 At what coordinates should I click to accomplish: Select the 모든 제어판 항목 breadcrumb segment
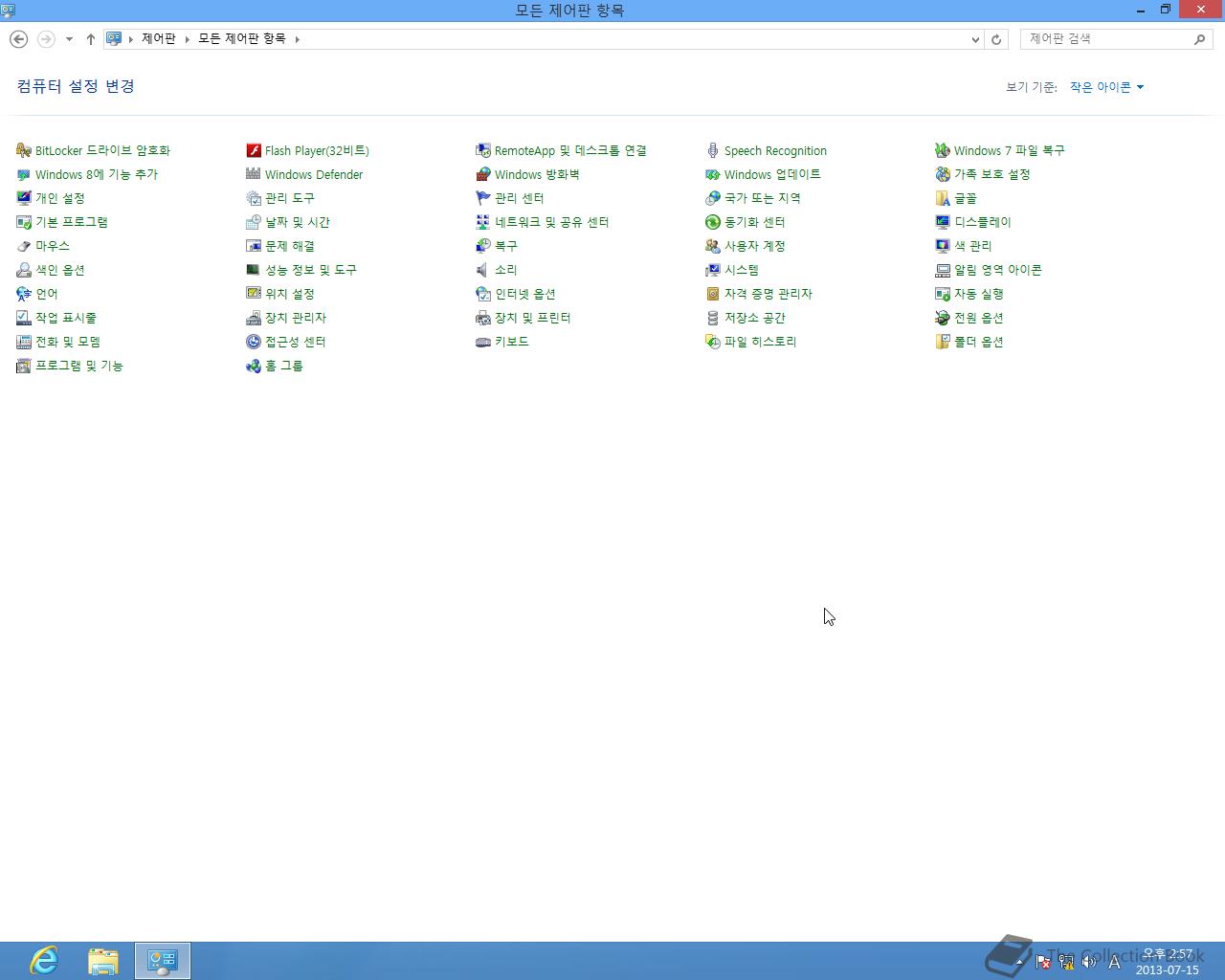242,39
